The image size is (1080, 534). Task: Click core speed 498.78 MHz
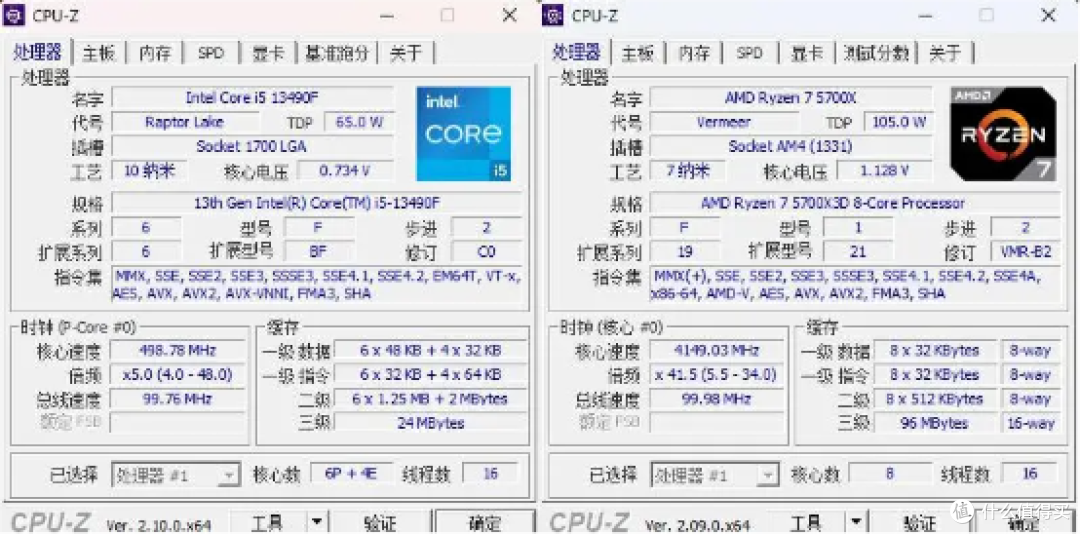[x=178, y=351]
